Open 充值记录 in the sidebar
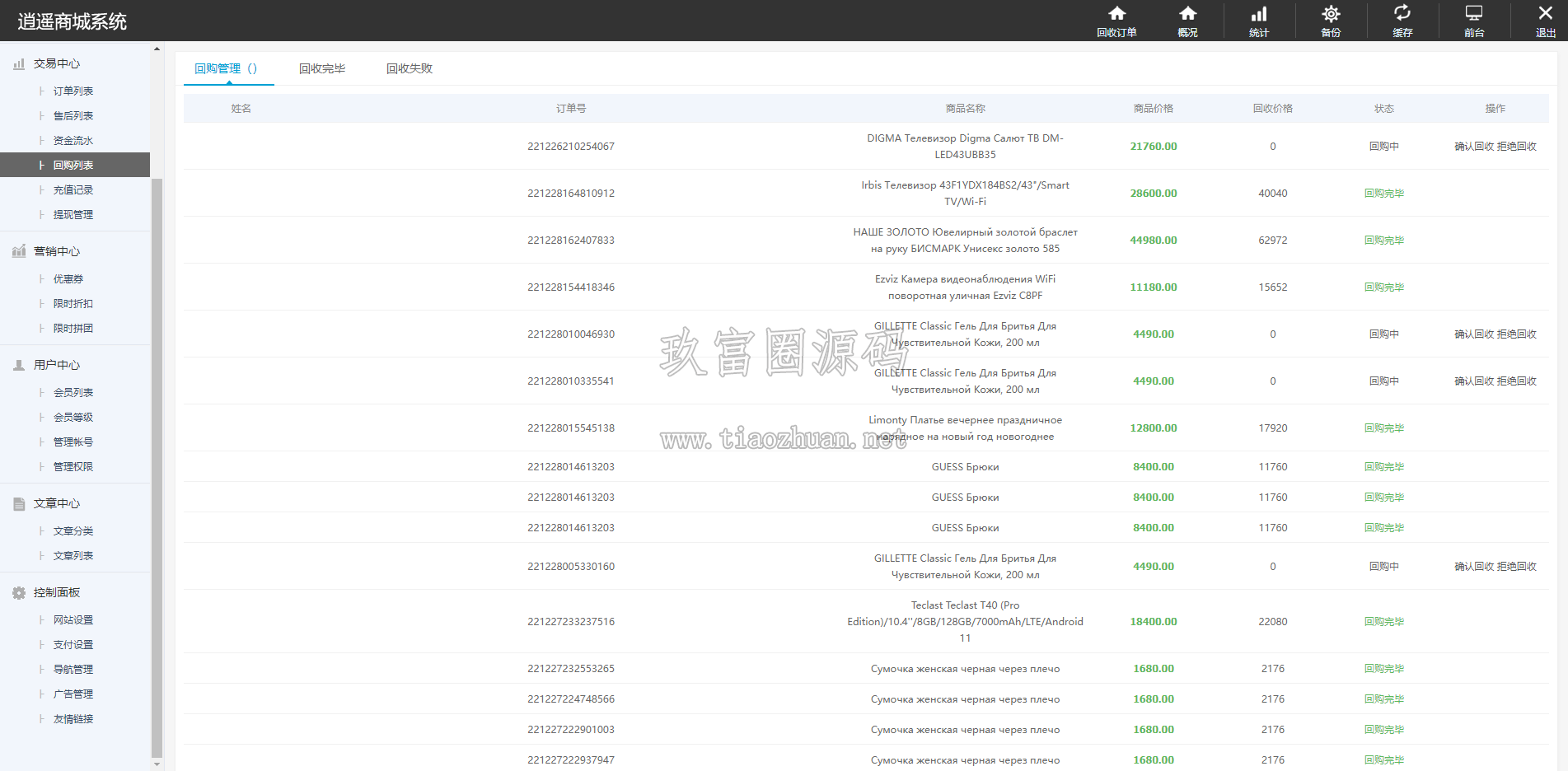This screenshot has width=1568, height=771. (73, 189)
